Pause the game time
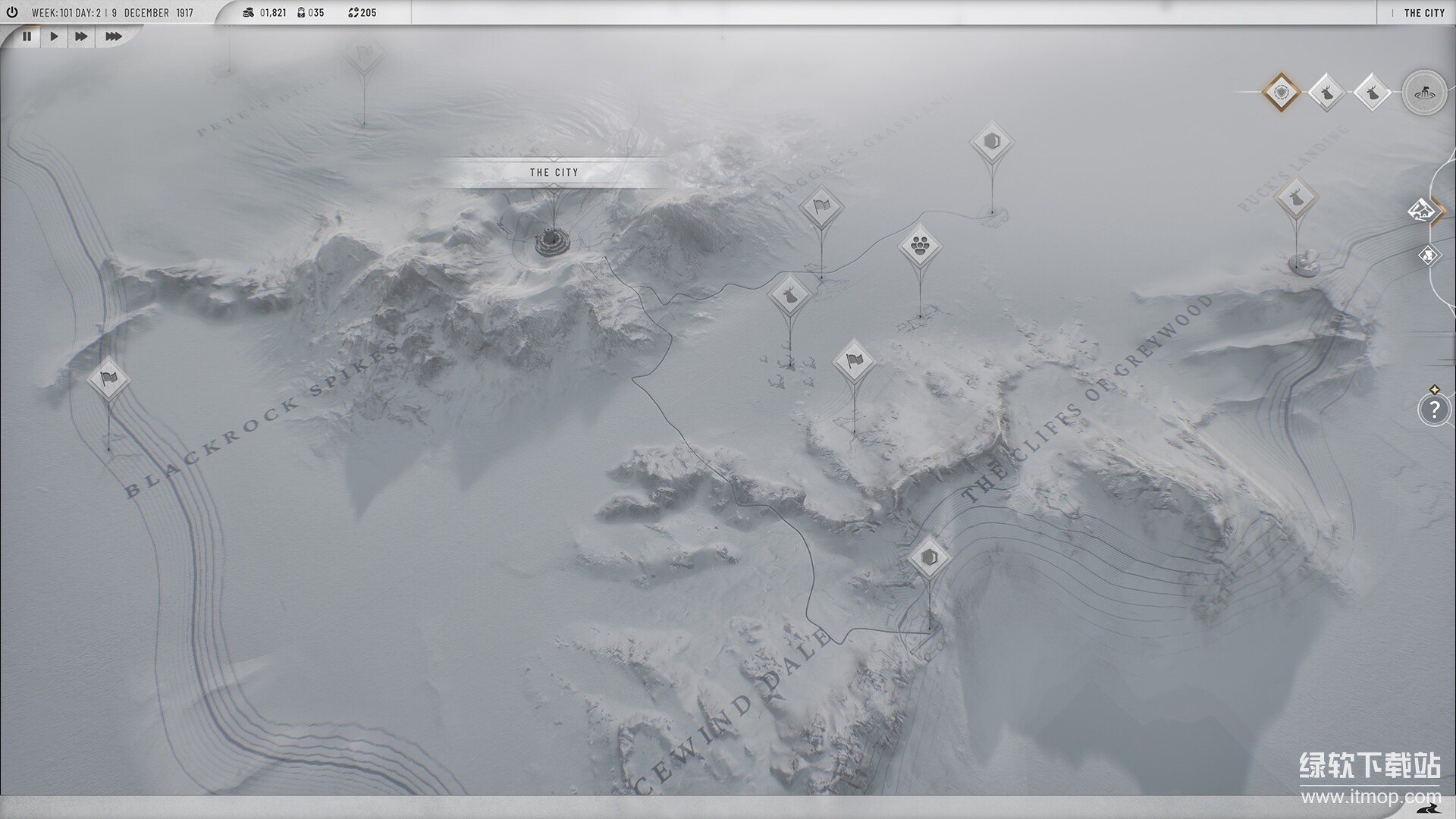The image size is (1456, 819). 27,36
